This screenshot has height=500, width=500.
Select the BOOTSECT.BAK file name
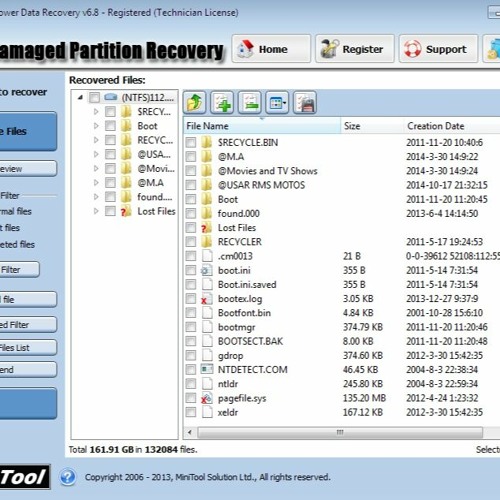(x=250, y=341)
